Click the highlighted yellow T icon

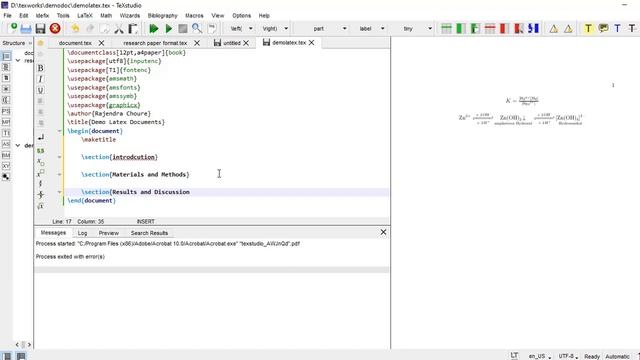click(588, 28)
